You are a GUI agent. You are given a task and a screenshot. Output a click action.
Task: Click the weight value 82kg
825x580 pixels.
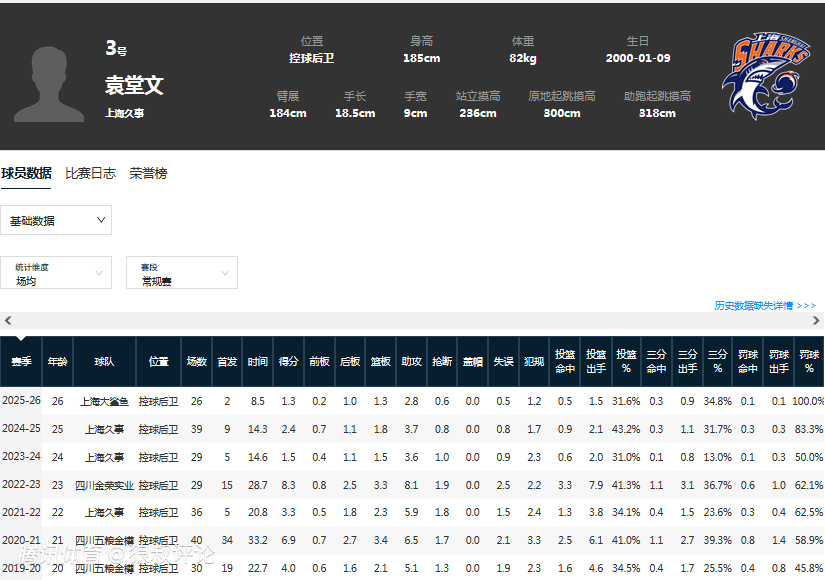(x=522, y=58)
